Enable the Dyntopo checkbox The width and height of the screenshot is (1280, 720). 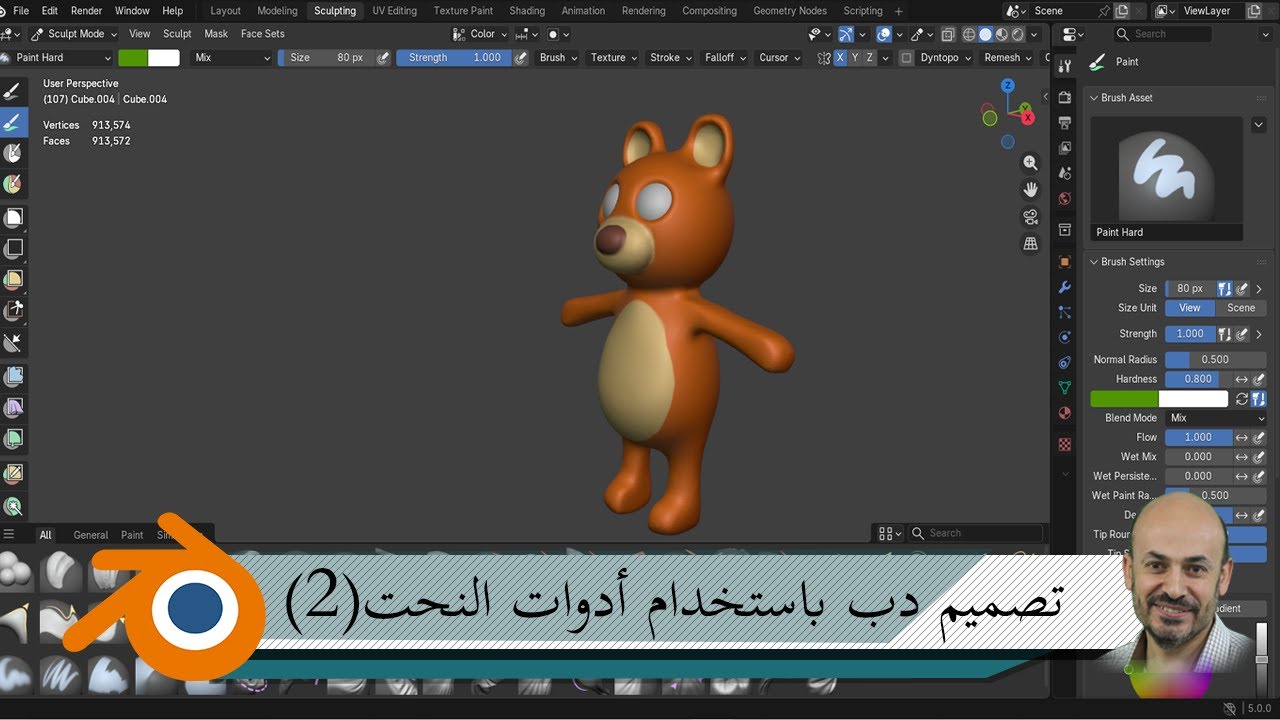click(906, 58)
